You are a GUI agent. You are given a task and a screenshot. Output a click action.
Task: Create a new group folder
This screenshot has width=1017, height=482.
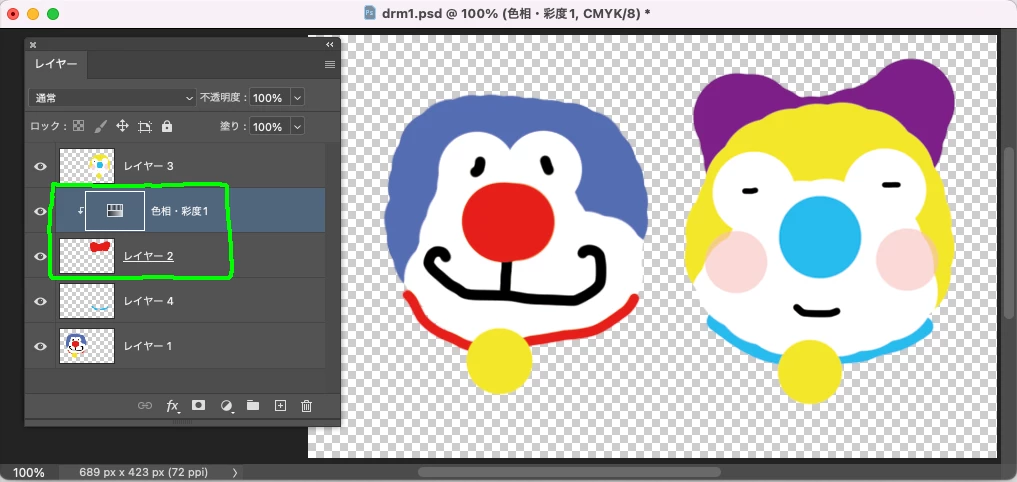253,405
